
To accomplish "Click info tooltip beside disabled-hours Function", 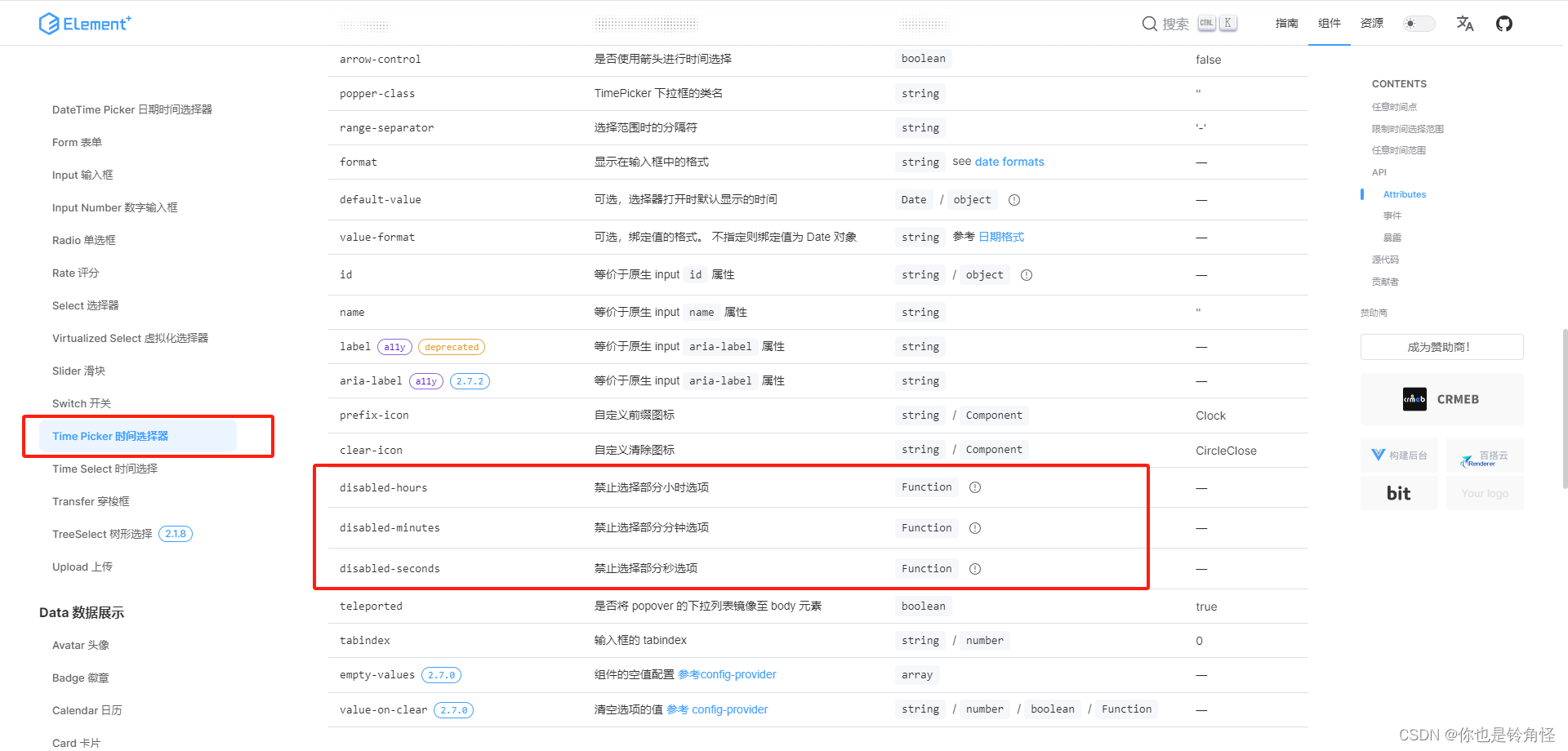I will (x=974, y=487).
